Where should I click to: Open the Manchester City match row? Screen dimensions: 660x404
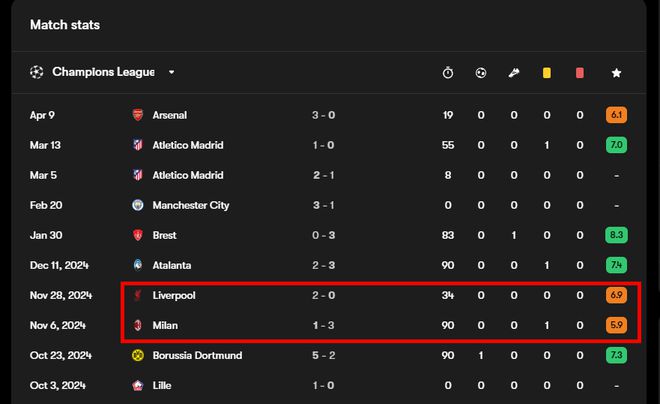tap(329, 205)
